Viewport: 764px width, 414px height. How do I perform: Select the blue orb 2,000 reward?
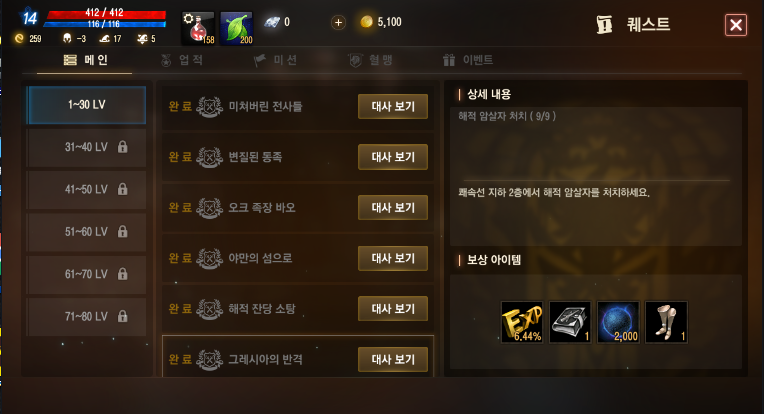[618, 322]
